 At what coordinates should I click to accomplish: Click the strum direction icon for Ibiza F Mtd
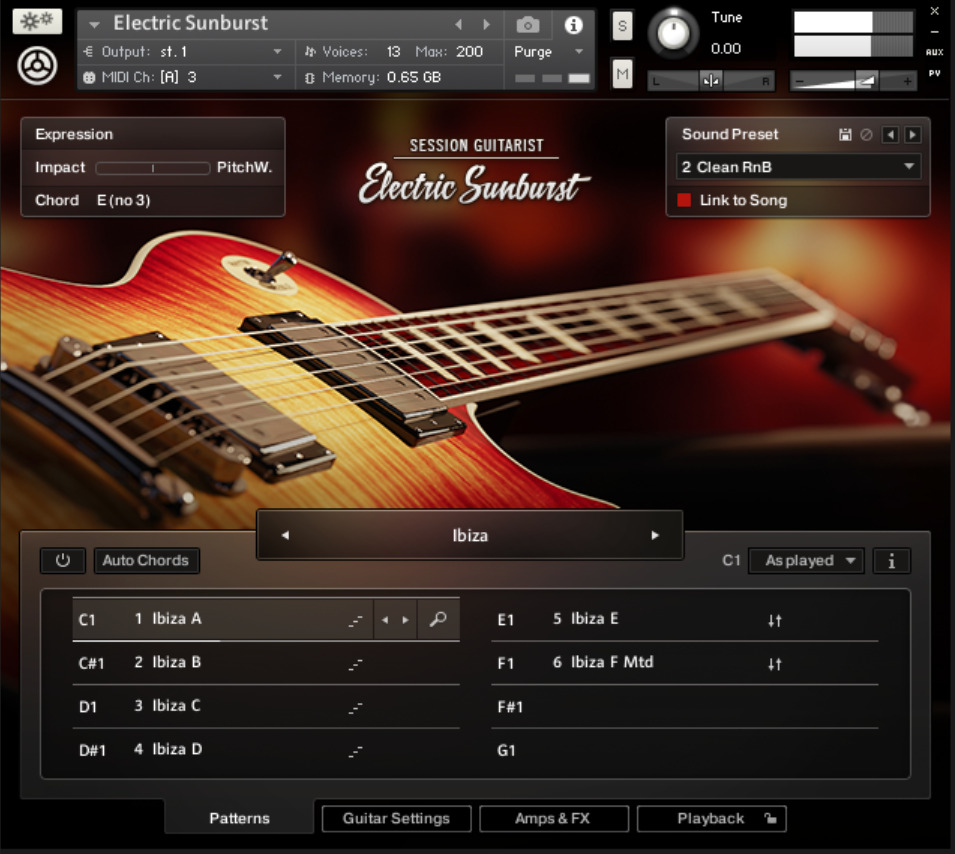774,664
